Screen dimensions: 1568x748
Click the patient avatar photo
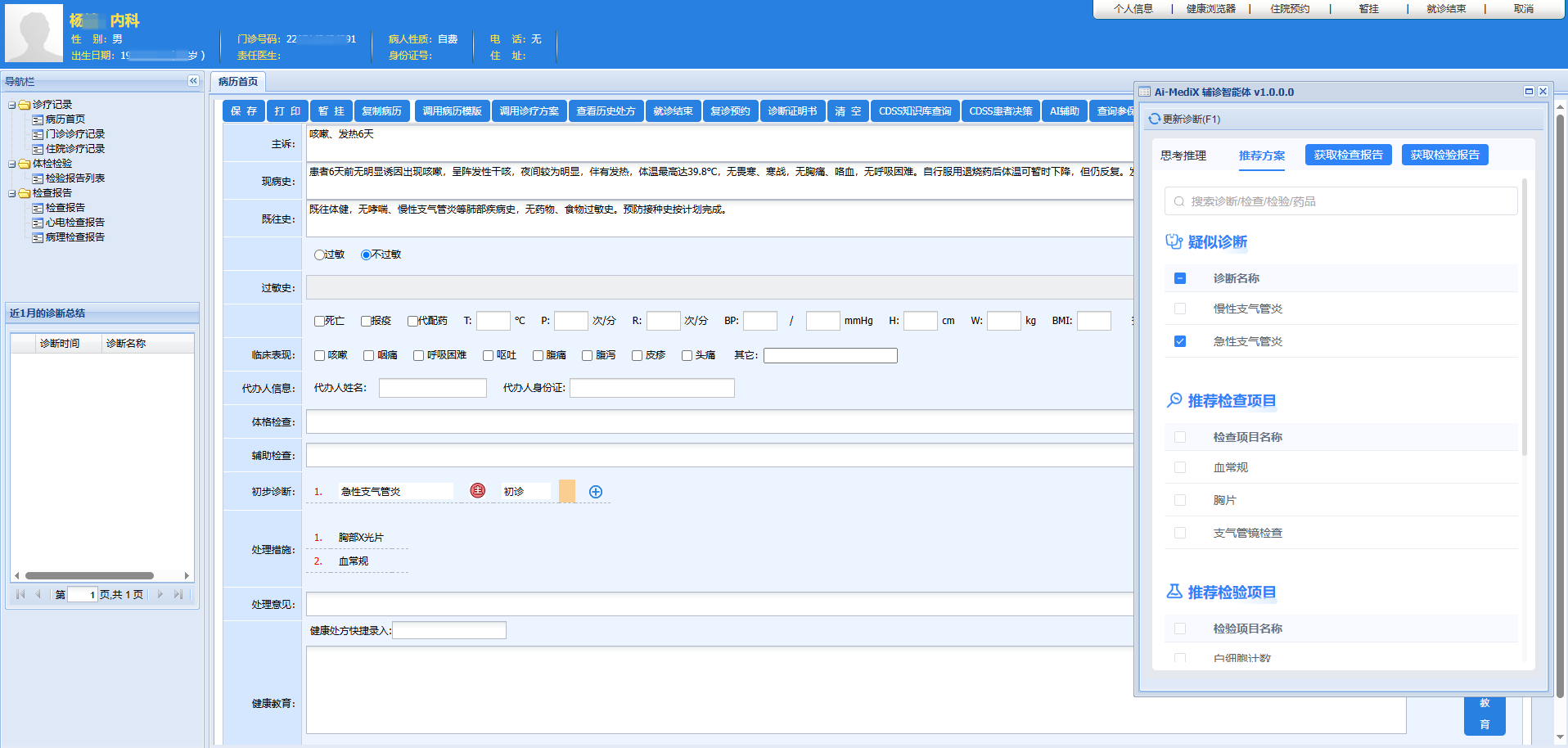34,34
